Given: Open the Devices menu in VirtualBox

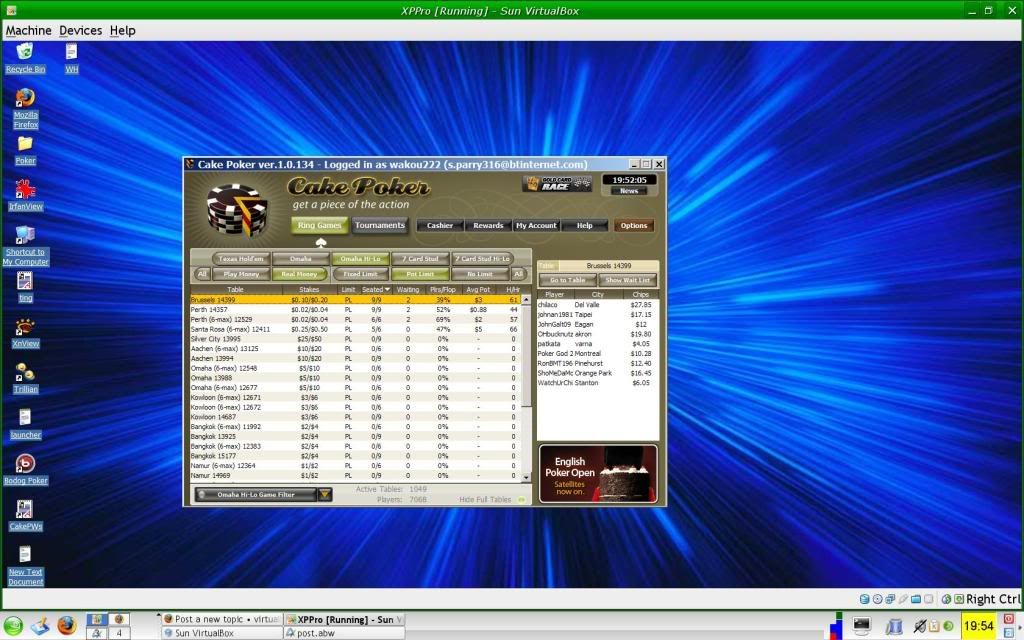Looking at the screenshot, I should [80, 31].
